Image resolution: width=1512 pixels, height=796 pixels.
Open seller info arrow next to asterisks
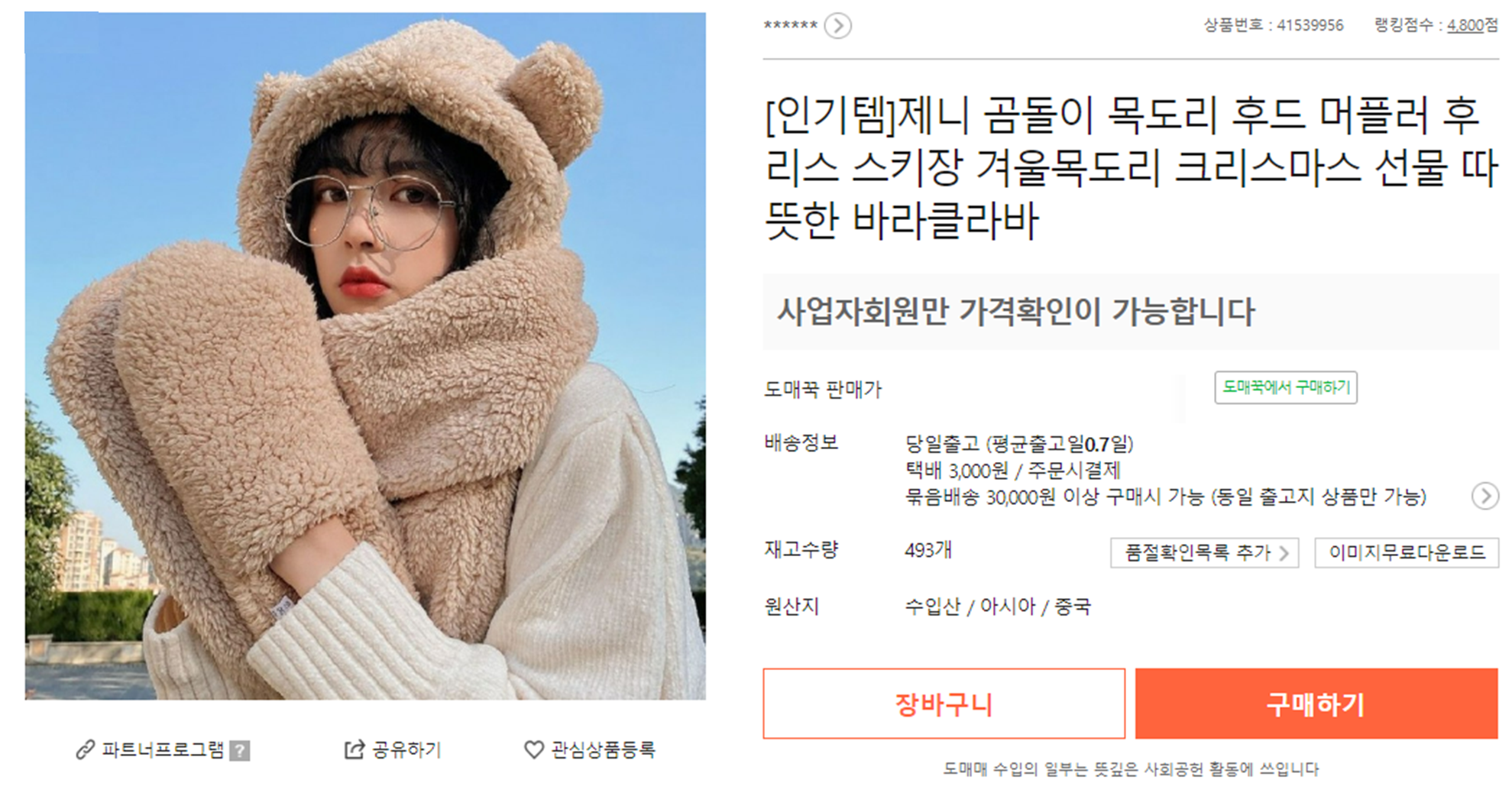(x=838, y=26)
